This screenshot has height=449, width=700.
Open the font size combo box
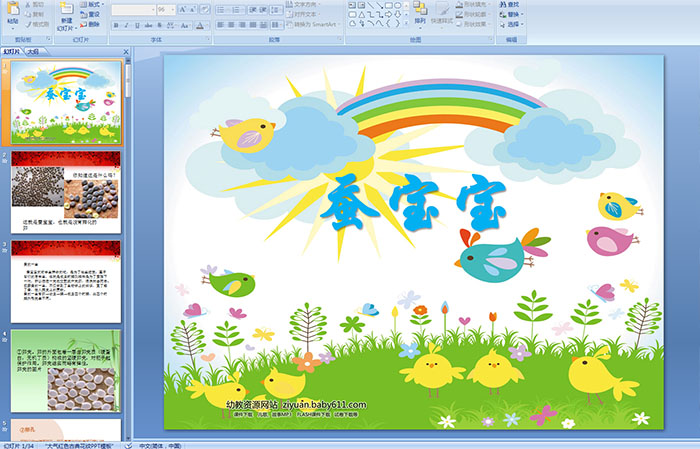tap(166, 10)
